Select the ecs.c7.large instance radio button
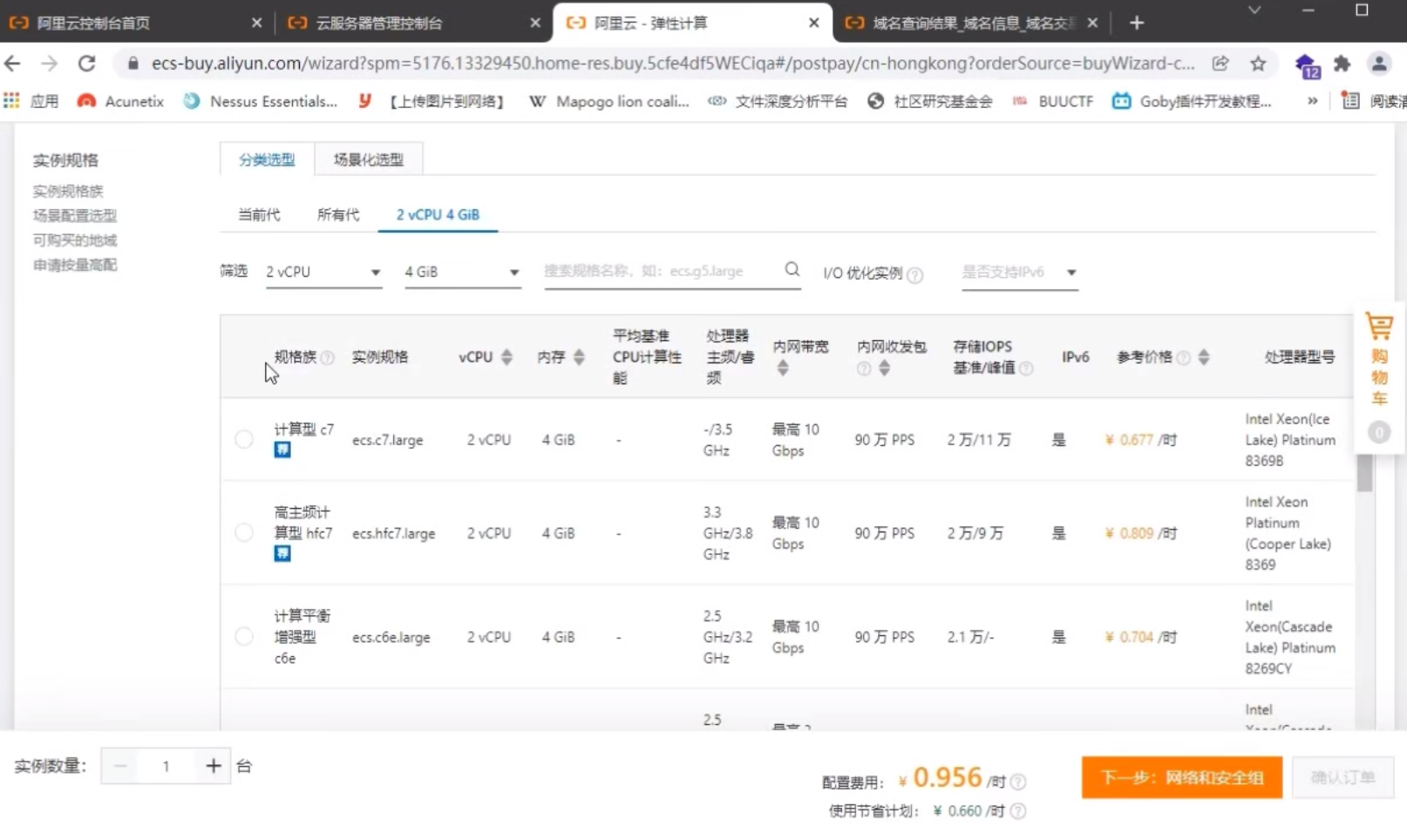This screenshot has width=1407, height=840. click(x=244, y=439)
